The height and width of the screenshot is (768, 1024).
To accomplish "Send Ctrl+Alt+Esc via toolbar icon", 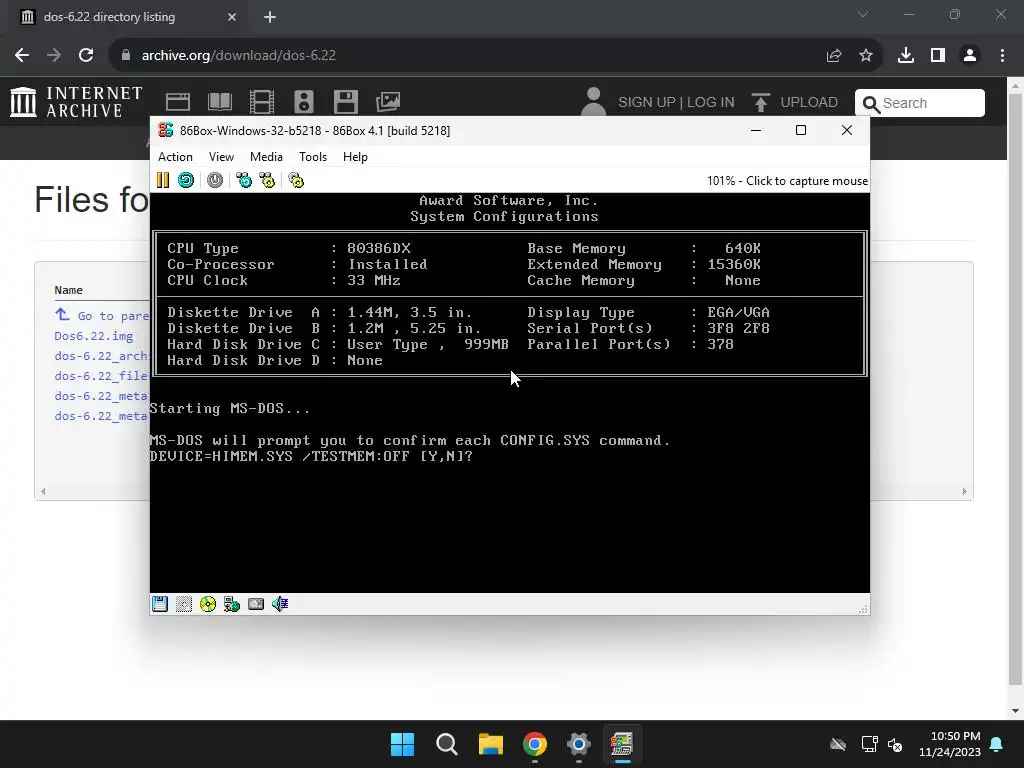I will pos(267,180).
